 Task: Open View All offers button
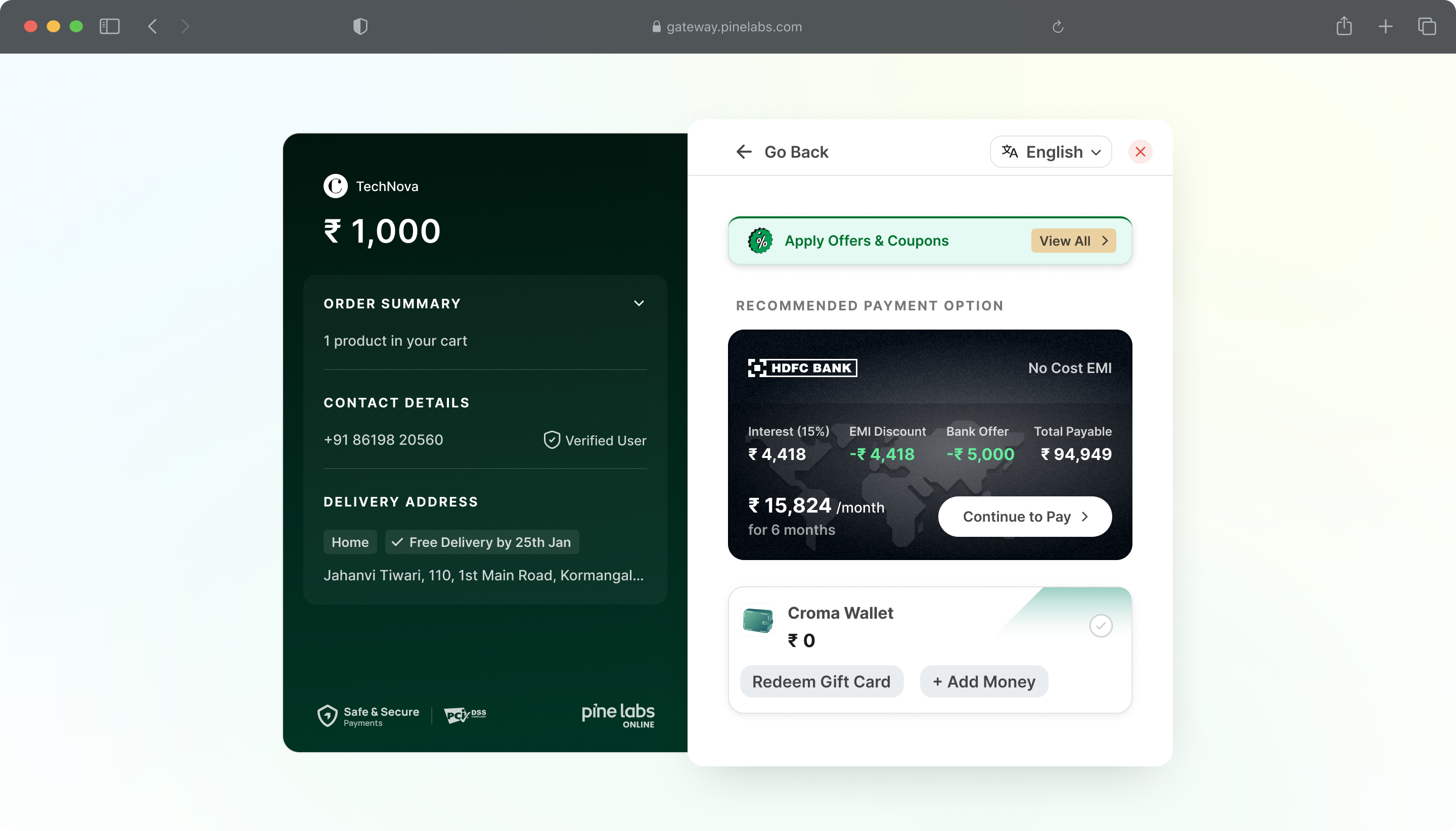(1074, 241)
